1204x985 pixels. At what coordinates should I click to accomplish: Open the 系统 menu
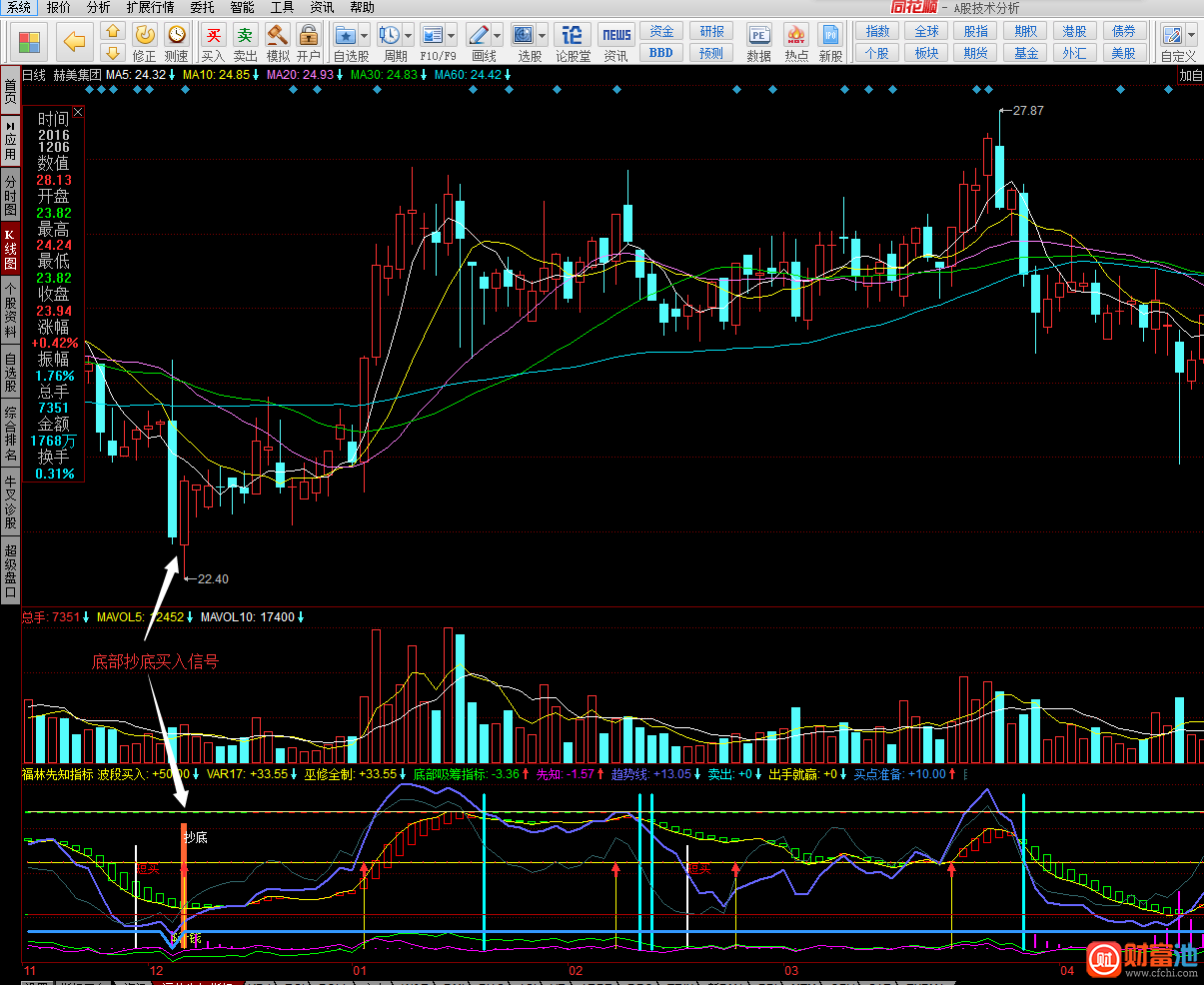click(19, 7)
